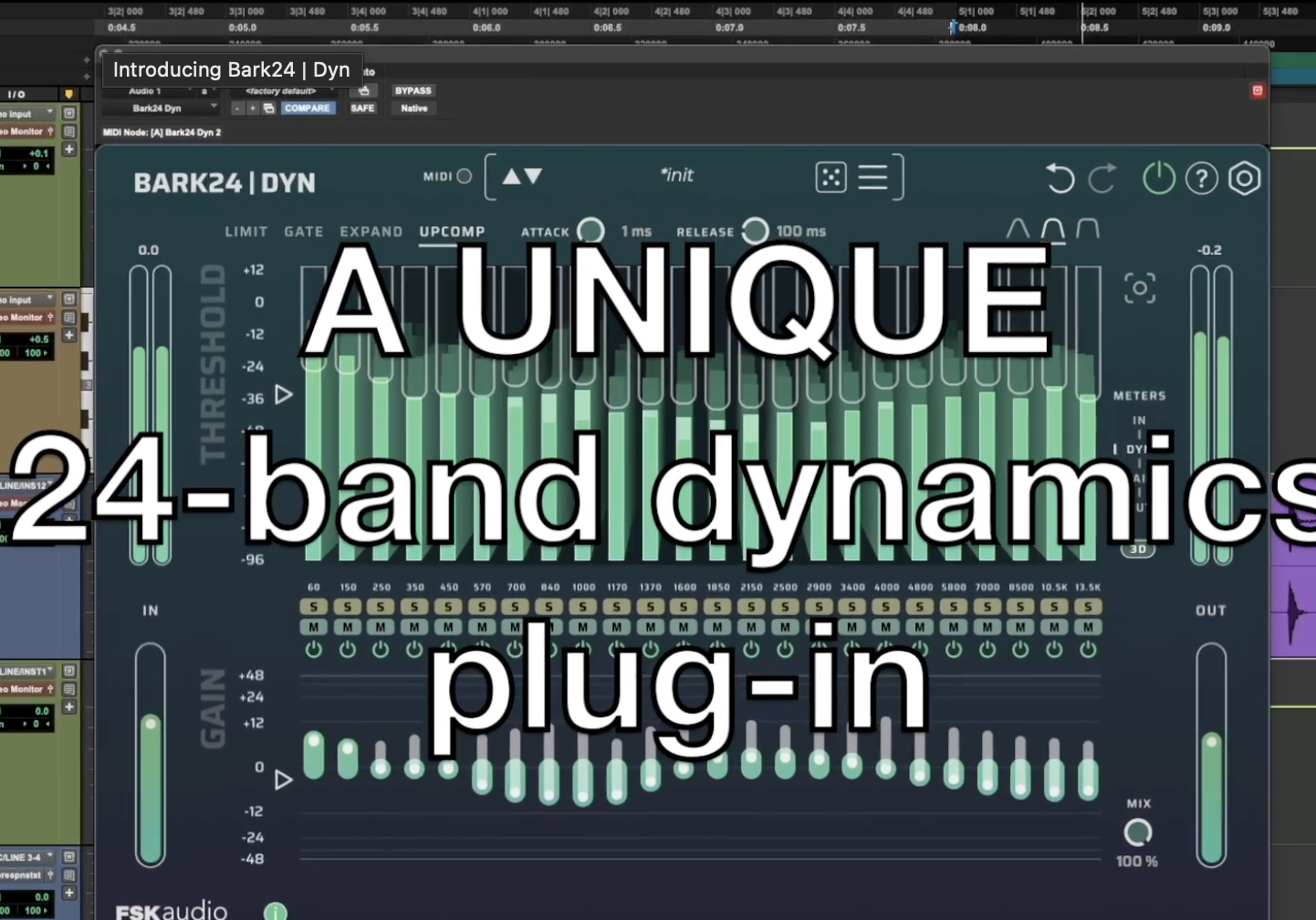This screenshot has height=920, width=1316.
Task: Click the COMPARE button
Action: 308,108
